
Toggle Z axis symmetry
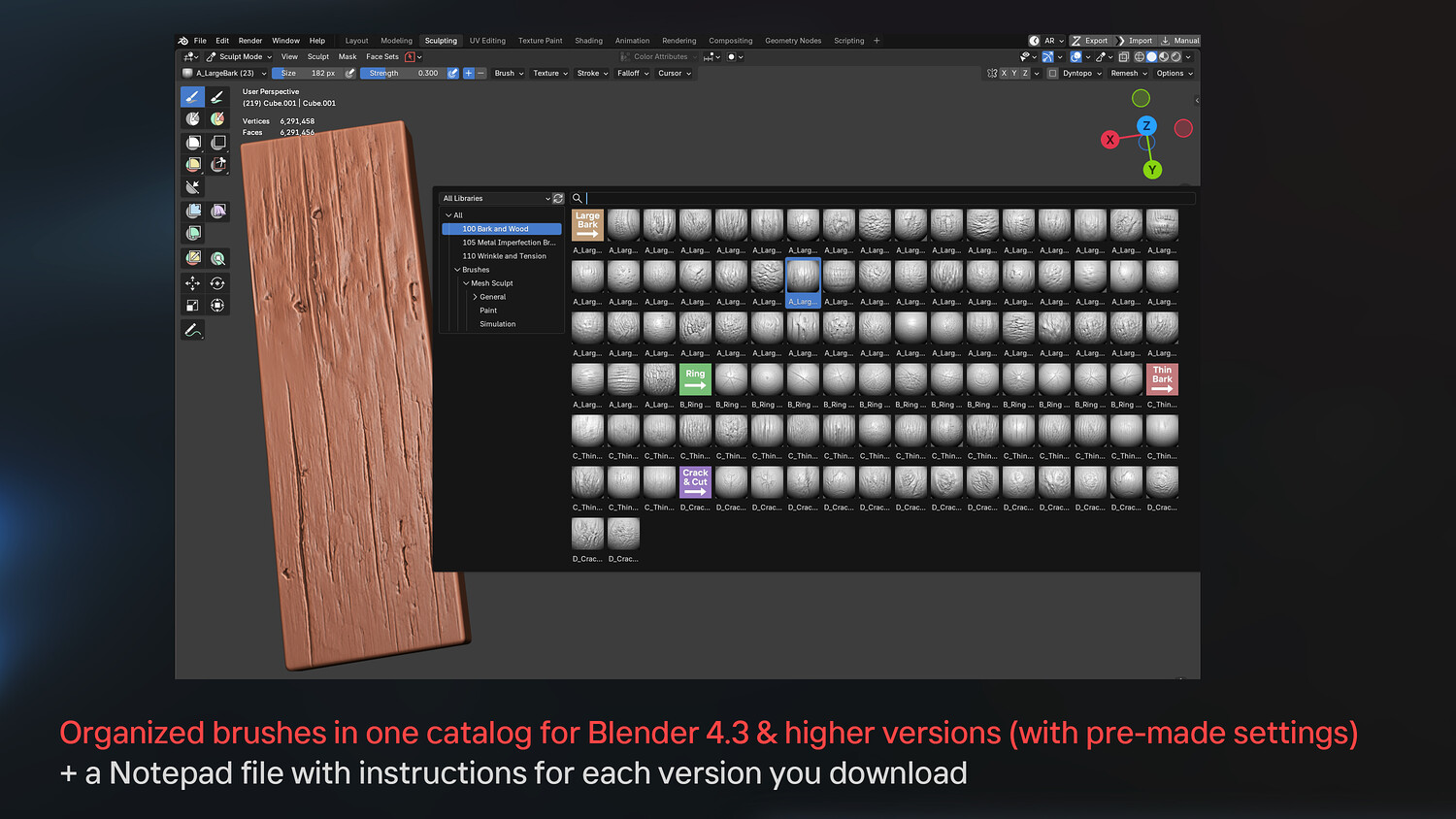[x=1025, y=73]
